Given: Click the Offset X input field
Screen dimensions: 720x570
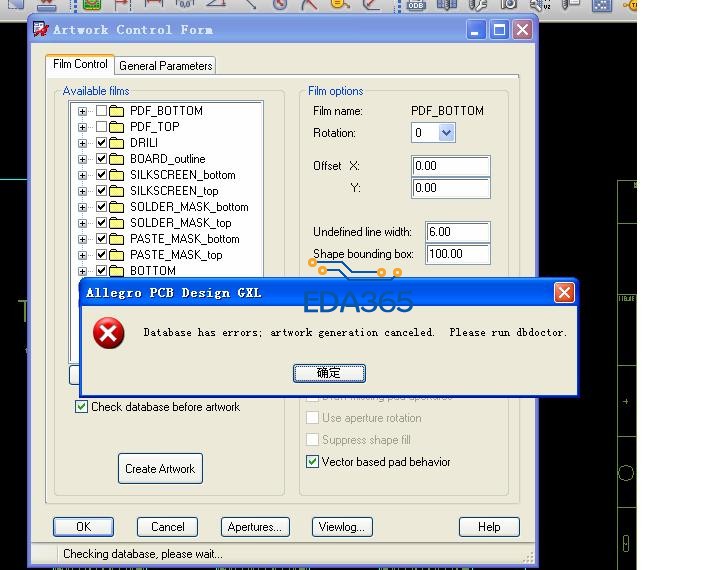Looking at the screenshot, I should click(450, 166).
